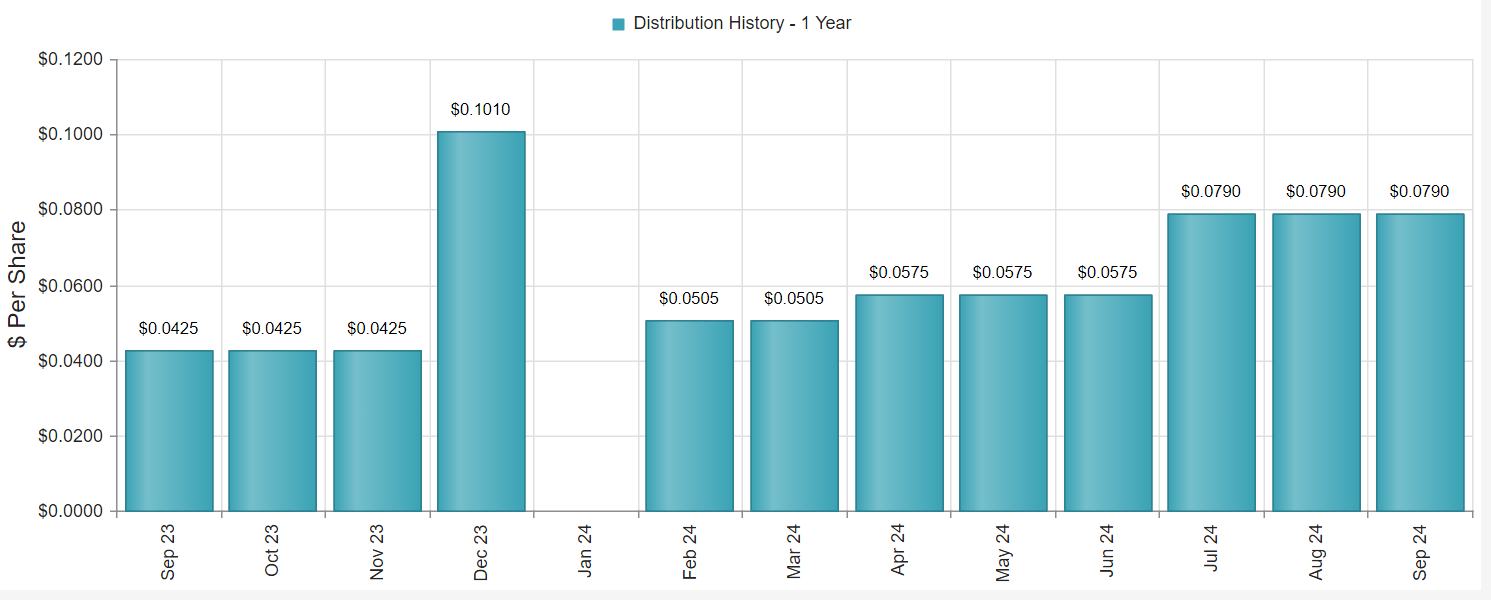Click the Mar 24 axis label

794,551
